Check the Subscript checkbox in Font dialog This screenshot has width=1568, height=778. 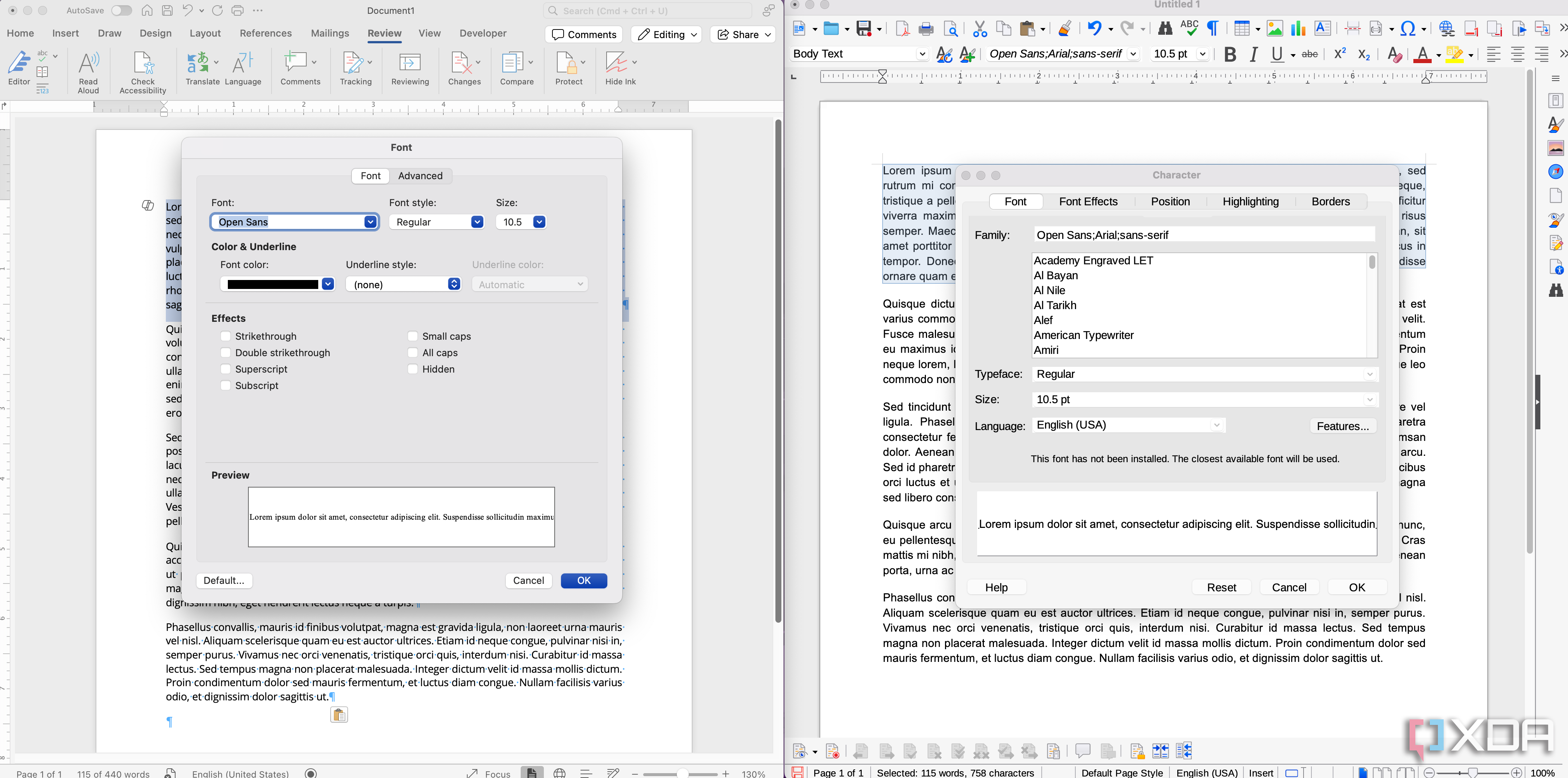[226, 385]
